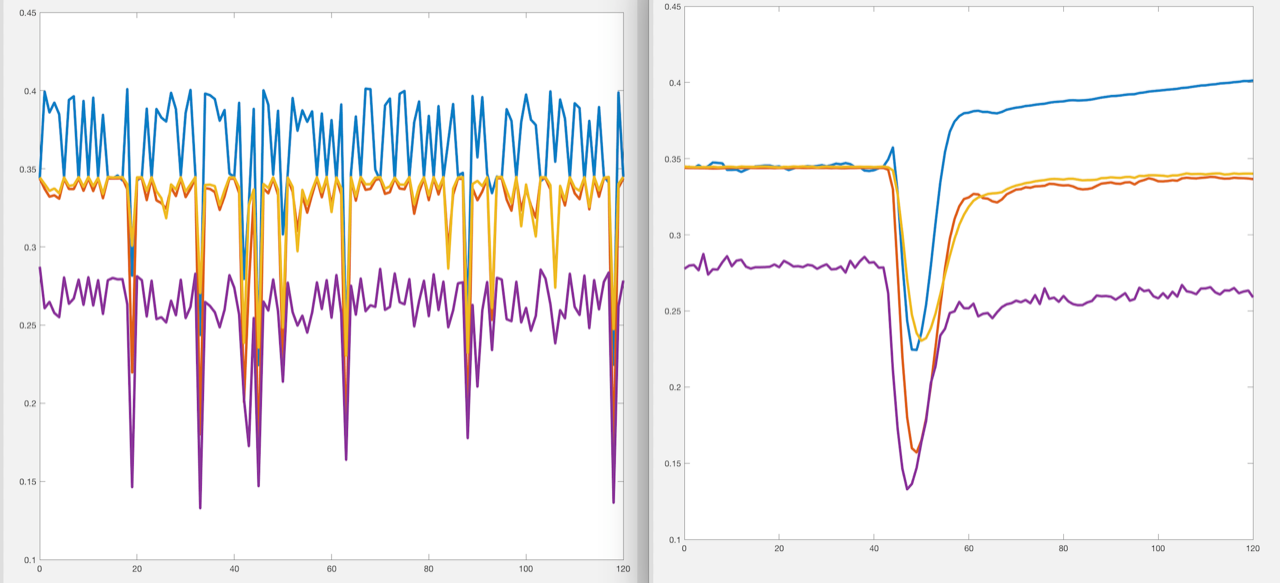Click the 120 x-axis tick label in right plot
The image size is (1280, 583).
(x=1252, y=549)
